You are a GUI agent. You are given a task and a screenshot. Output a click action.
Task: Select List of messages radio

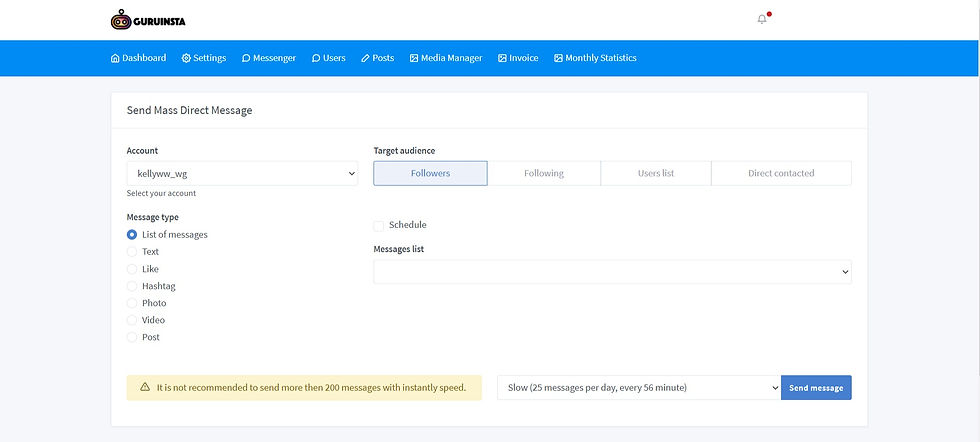pyautogui.click(x=132, y=235)
